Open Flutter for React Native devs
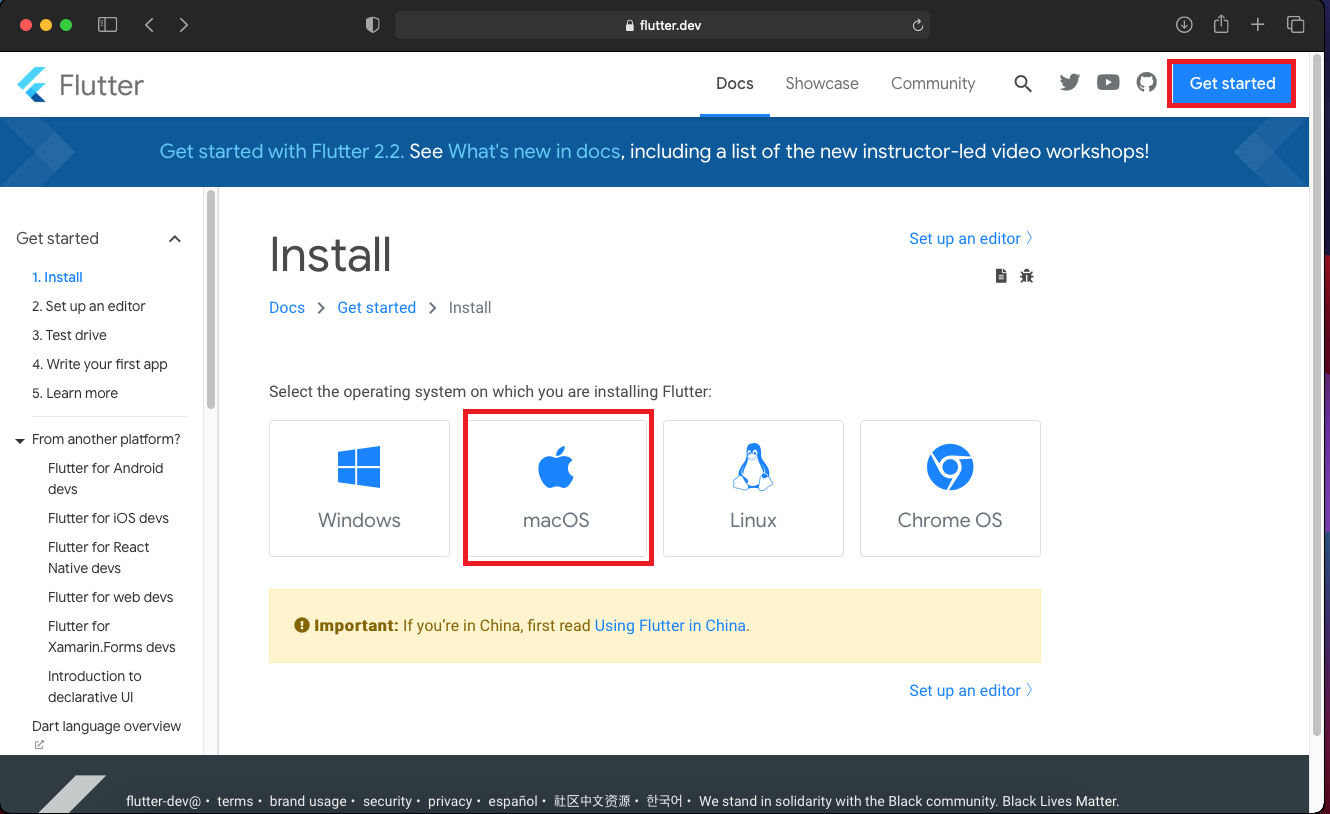Image resolution: width=1330 pixels, height=814 pixels. point(99,558)
